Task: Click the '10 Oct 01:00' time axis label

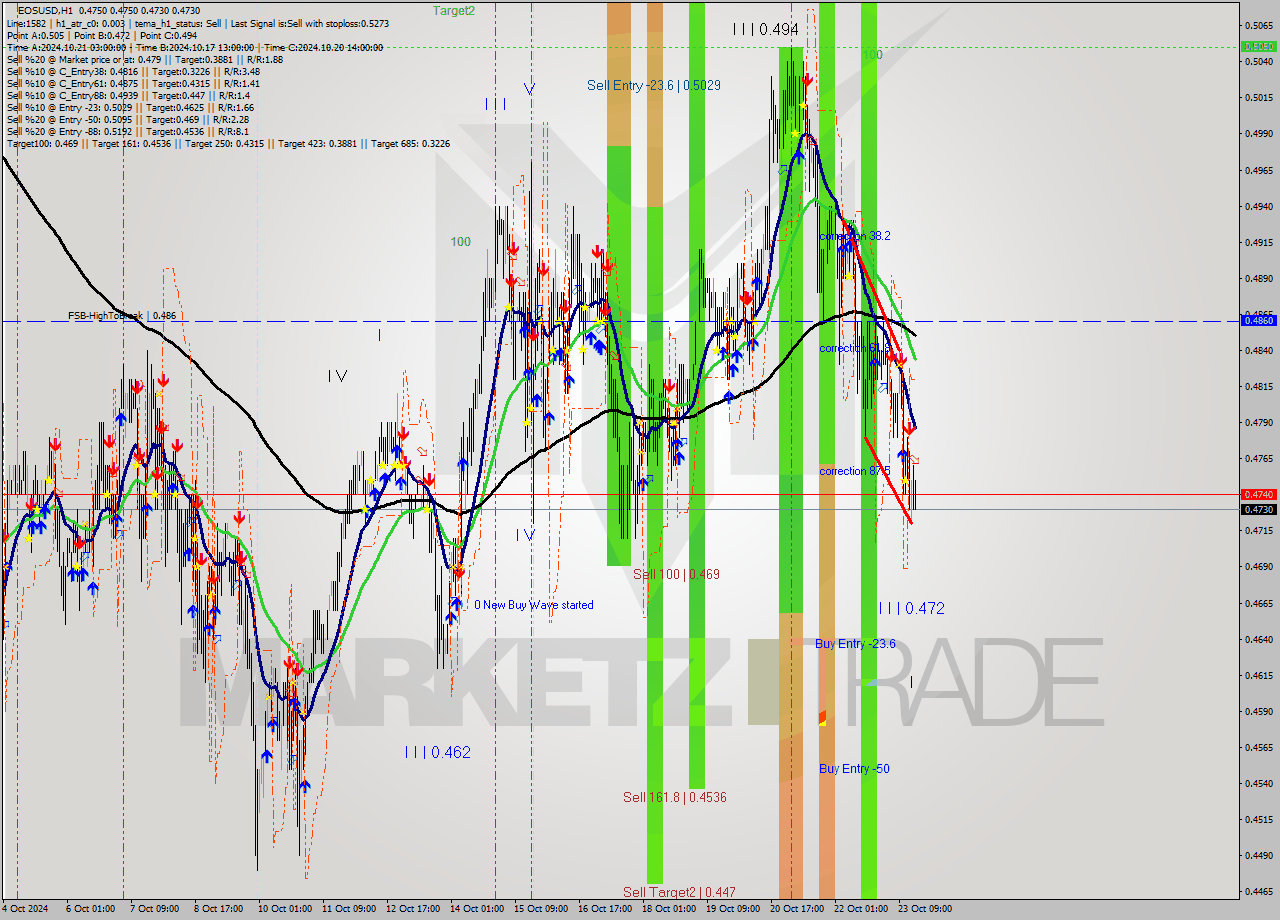Action: click(284, 909)
